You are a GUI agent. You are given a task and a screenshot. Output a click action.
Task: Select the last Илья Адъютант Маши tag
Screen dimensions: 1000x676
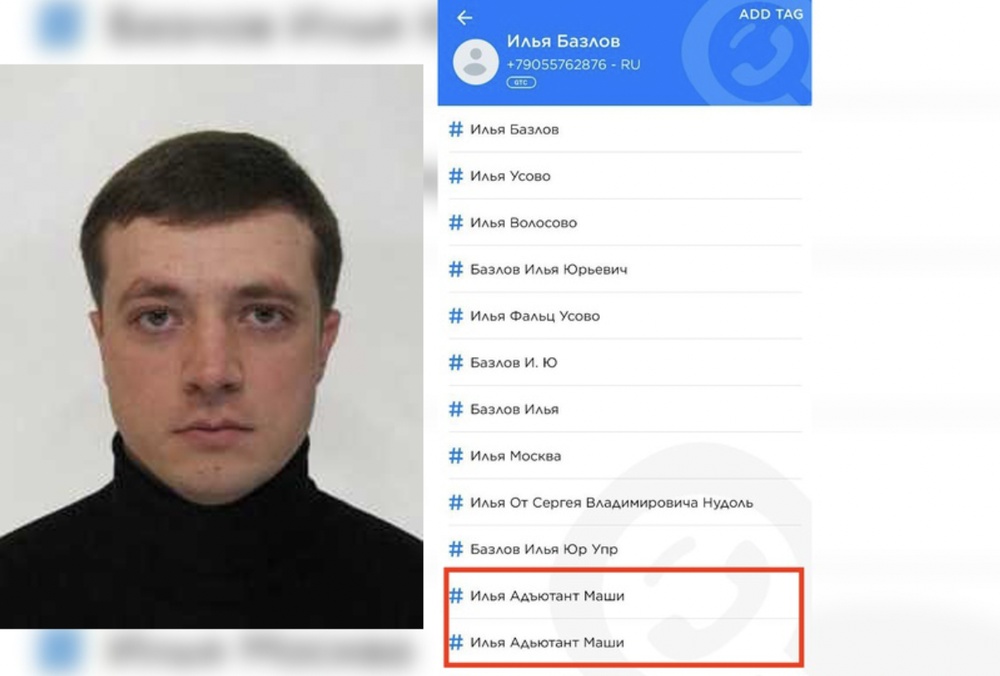(x=625, y=642)
